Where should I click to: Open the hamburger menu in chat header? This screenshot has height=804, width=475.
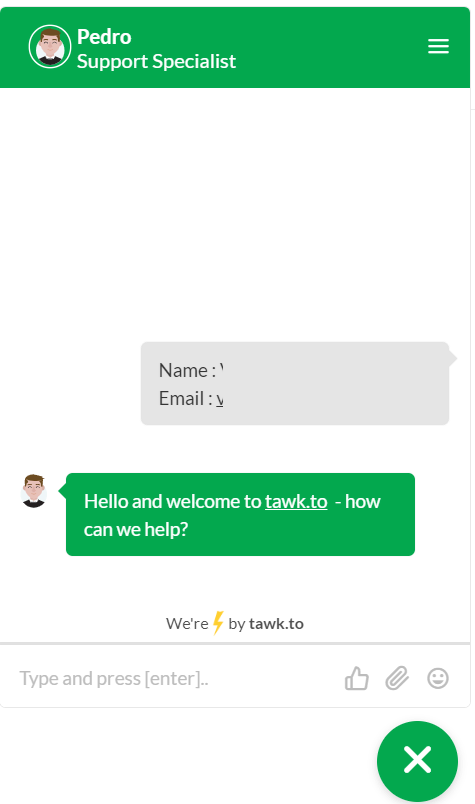438,46
